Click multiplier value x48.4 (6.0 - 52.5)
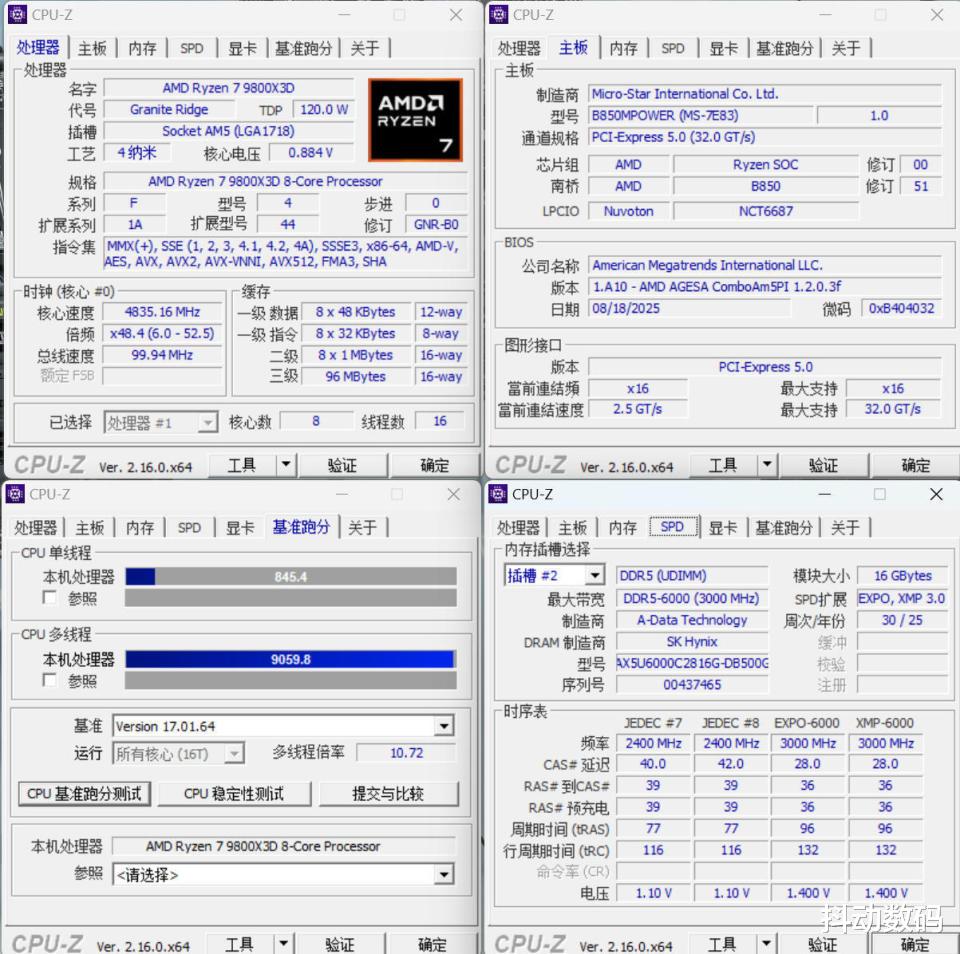 [162, 334]
